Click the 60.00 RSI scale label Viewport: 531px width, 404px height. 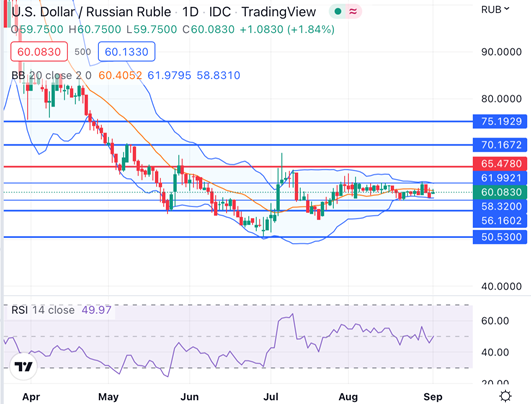tap(495, 321)
